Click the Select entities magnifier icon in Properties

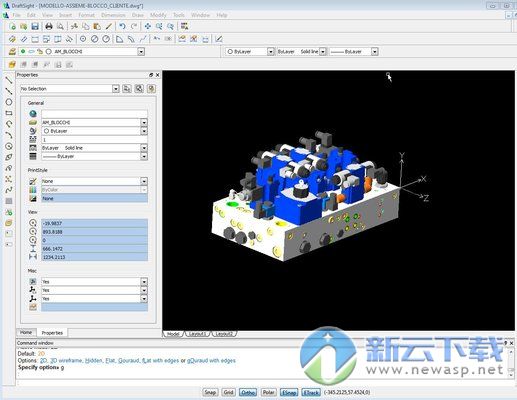pos(139,89)
